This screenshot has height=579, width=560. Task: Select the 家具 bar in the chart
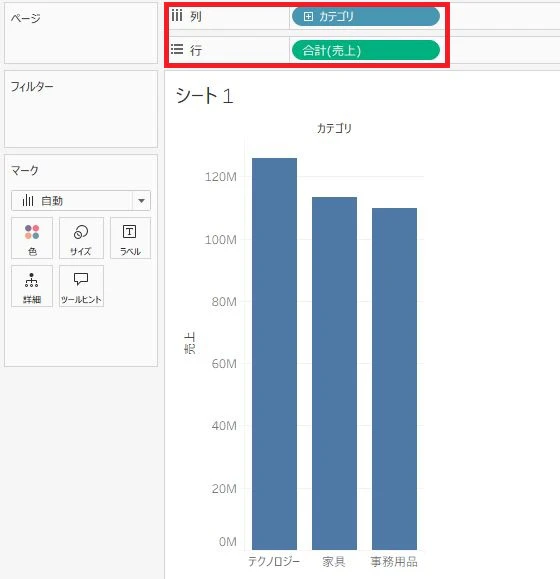(x=334, y=373)
